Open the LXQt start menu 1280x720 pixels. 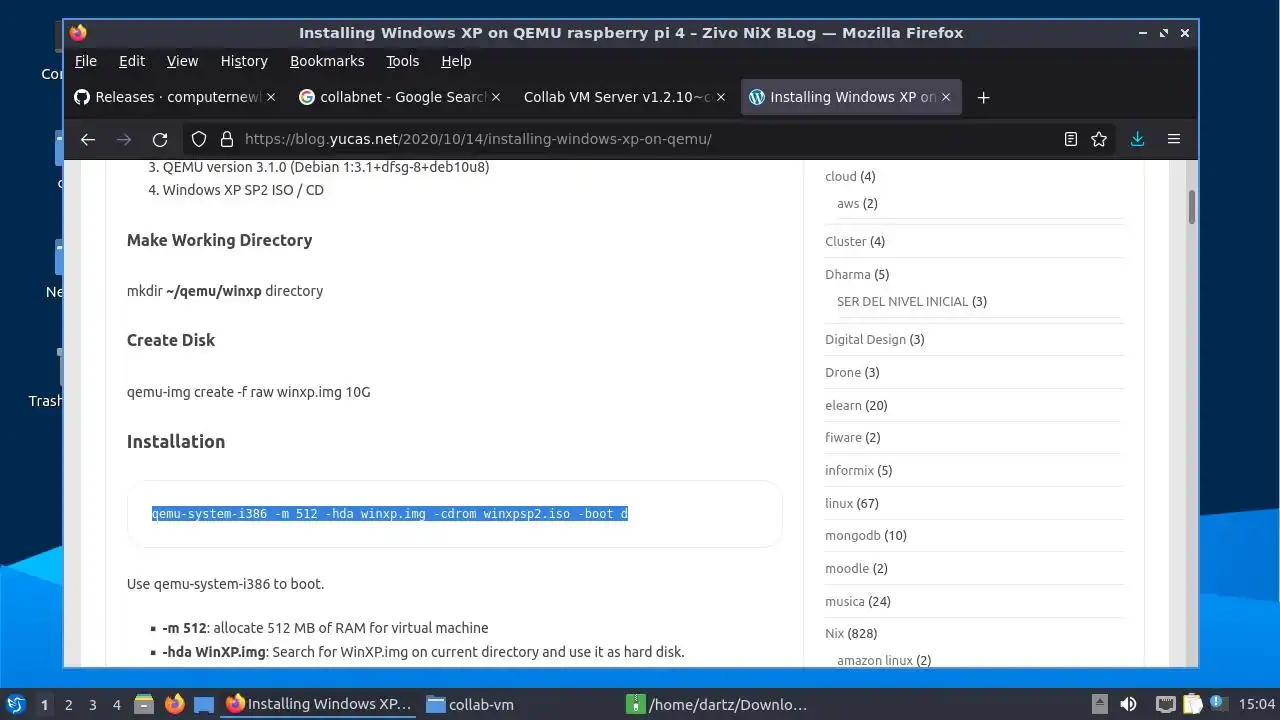click(16, 704)
